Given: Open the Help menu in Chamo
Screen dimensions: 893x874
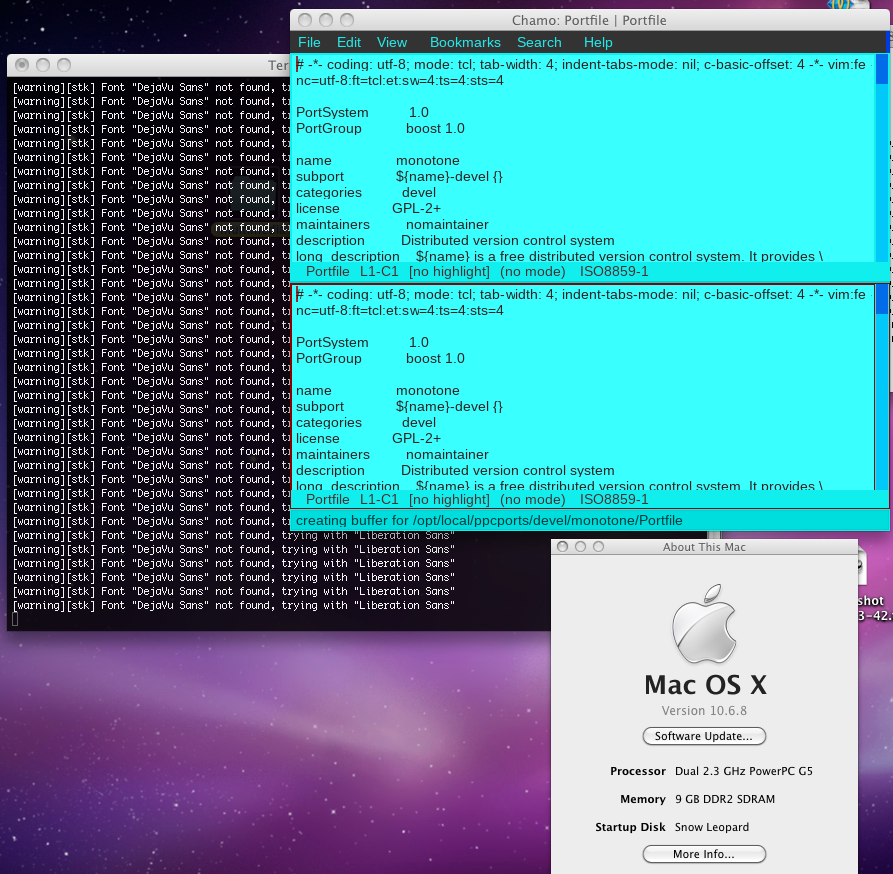Looking at the screenshot, I should (598, 43).
